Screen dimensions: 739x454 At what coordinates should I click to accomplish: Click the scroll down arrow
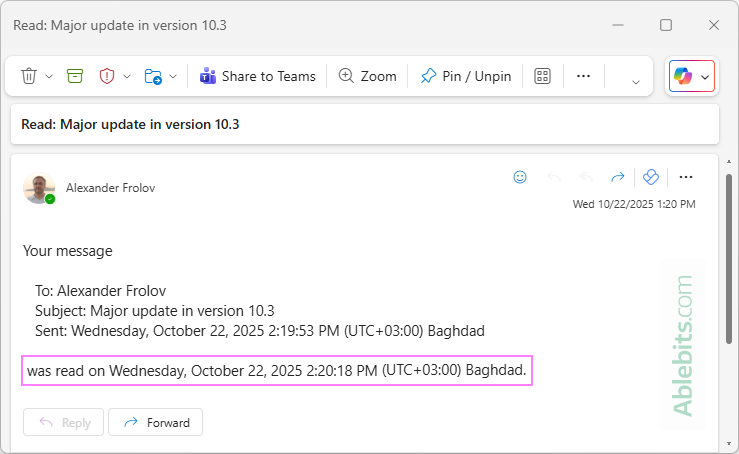pos(729,444)
